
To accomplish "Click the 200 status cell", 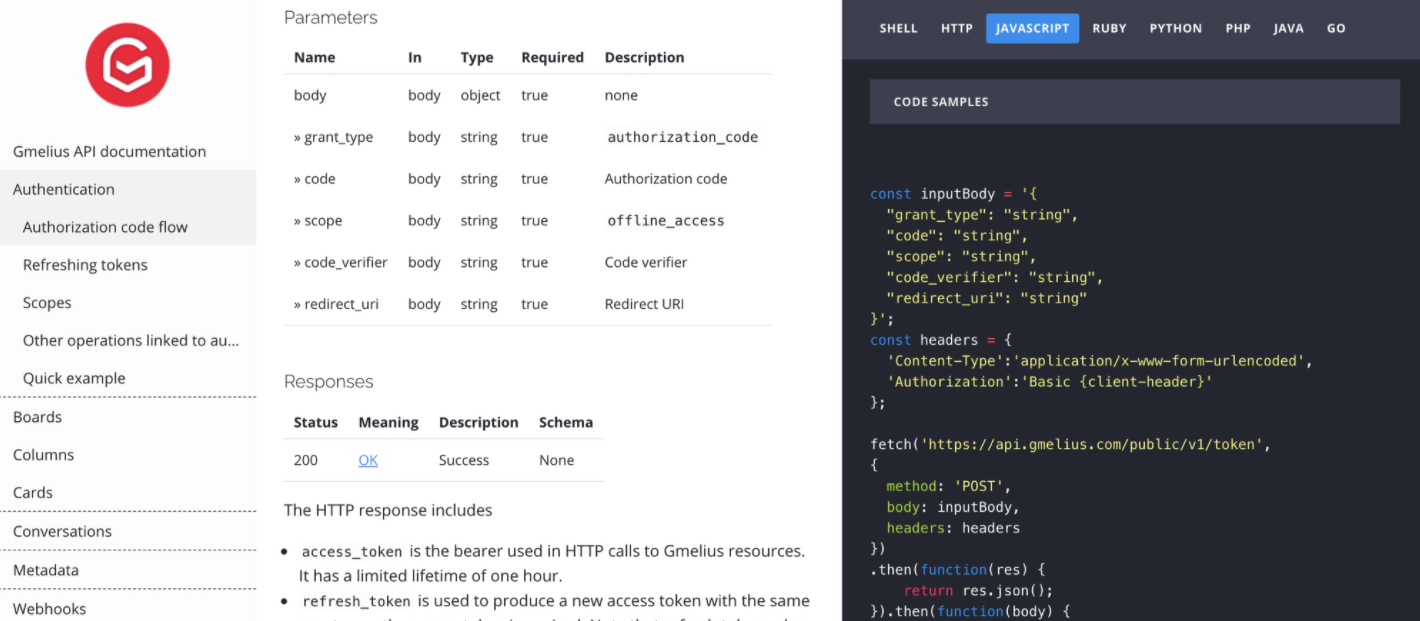I will [306, 460].
